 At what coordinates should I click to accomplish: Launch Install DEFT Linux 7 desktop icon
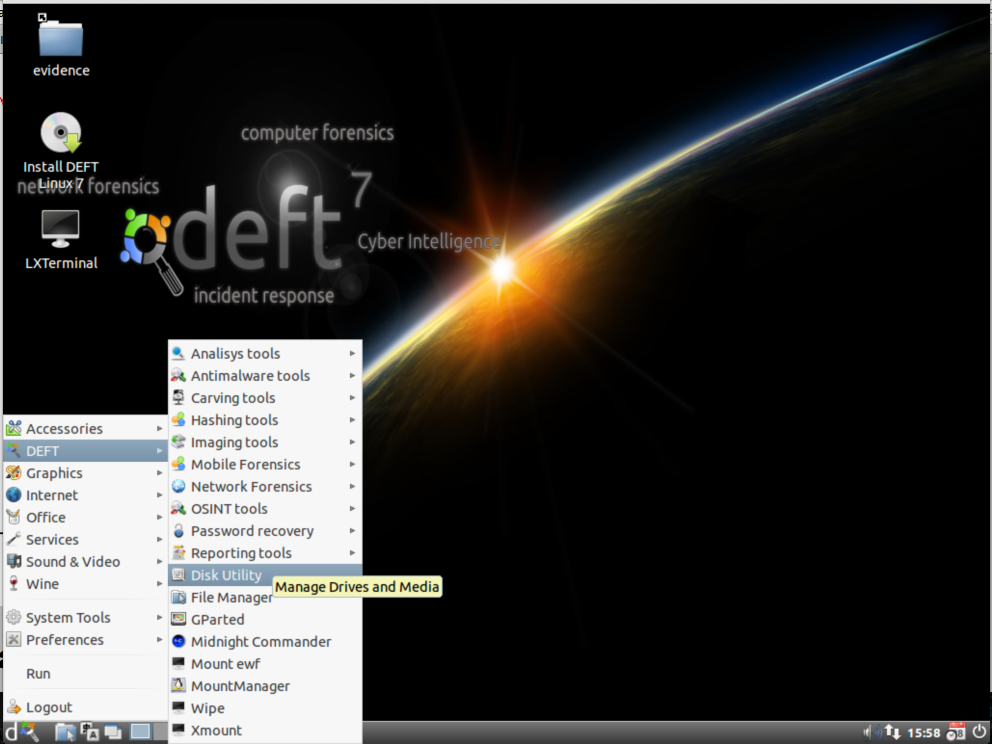(x=61, y=151)
